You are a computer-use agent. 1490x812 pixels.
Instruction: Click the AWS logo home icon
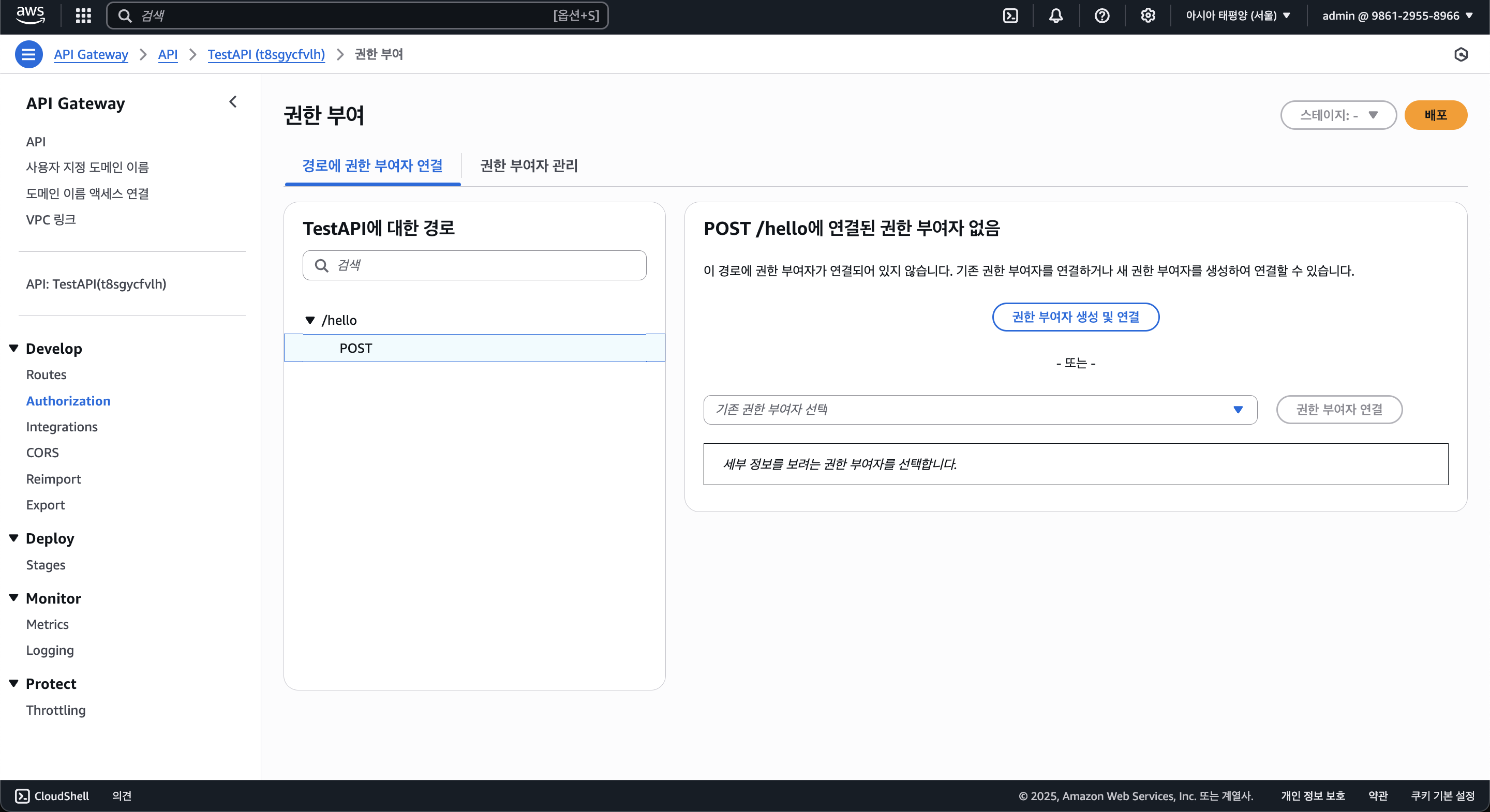30,15
